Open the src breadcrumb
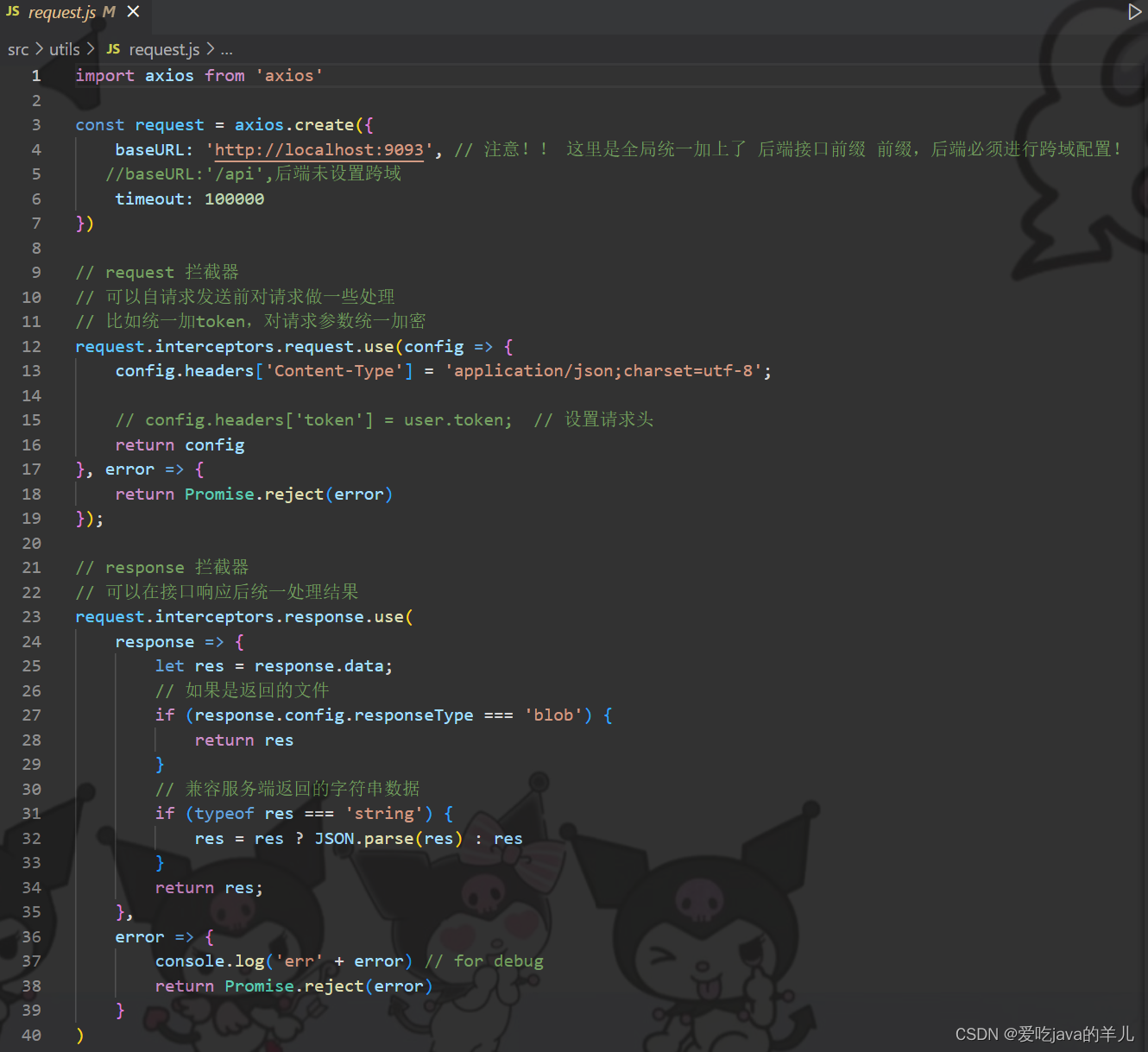Screen dimensions: 1148x1052 click(18, 50)
